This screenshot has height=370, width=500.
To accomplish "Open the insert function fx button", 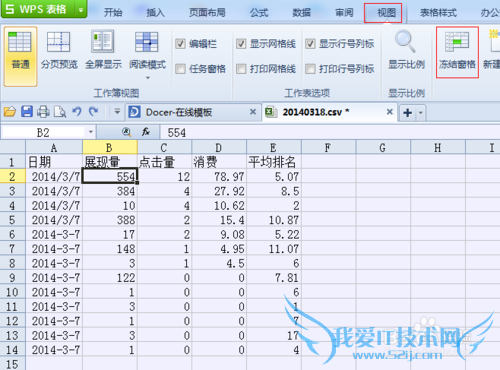I will [x=146, y=132].
